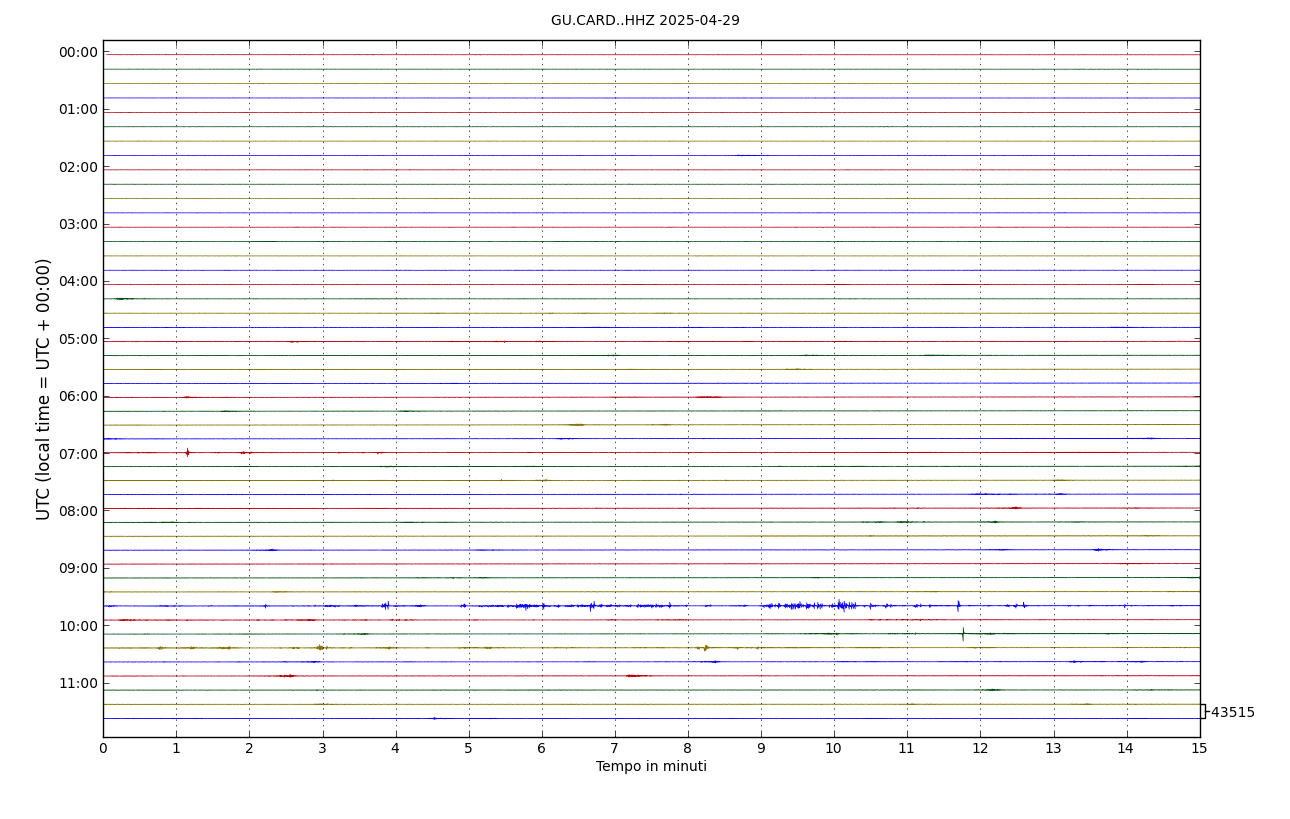
Task: Click the x-axis tick label 4
Action: point(395,749)
